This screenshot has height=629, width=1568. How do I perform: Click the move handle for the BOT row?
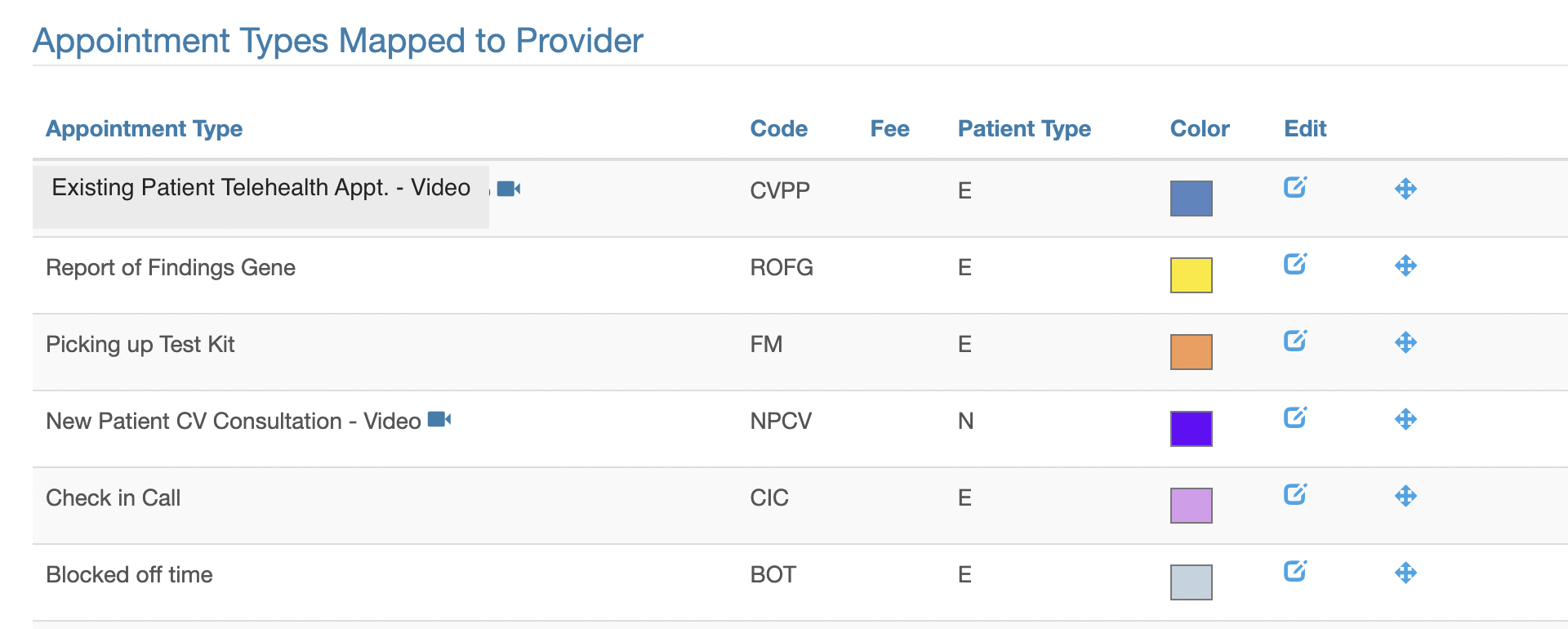[1405, 573]
